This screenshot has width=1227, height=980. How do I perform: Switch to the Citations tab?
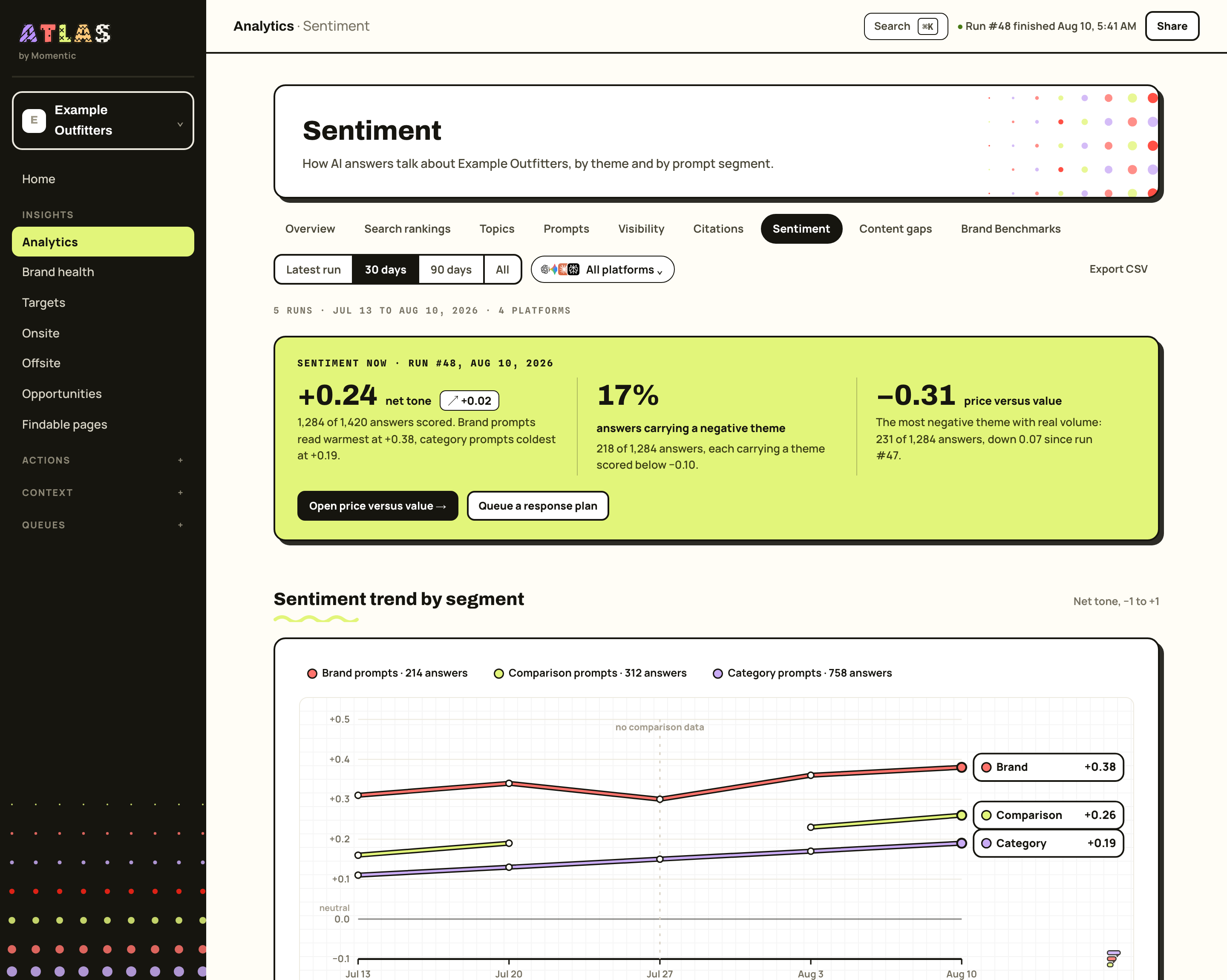click(718, 229)
